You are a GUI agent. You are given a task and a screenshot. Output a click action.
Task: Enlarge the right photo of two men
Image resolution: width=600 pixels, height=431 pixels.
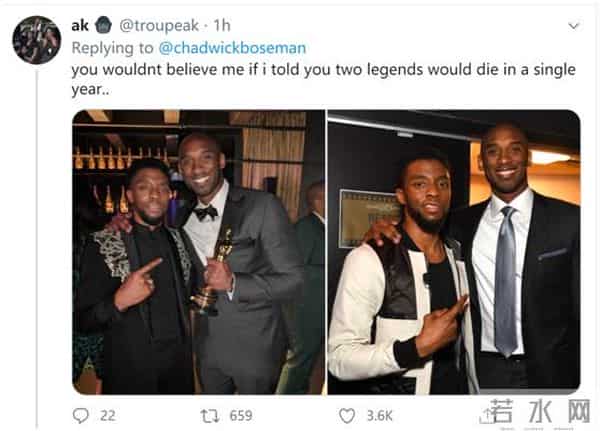[x=453, y=251]
